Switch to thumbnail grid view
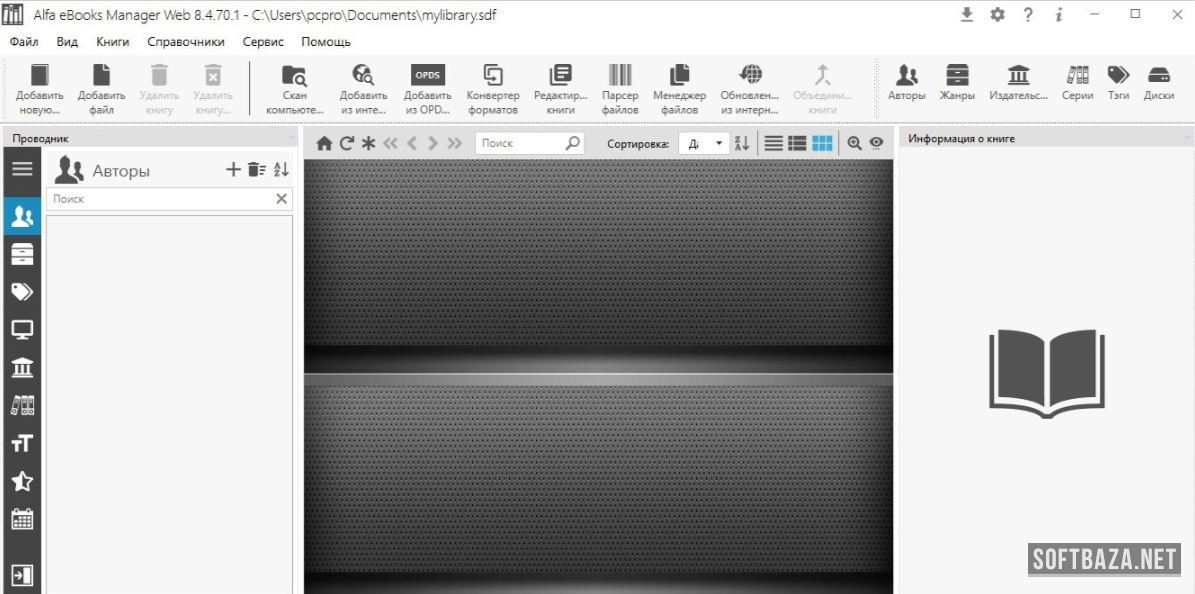 (822, 143)
